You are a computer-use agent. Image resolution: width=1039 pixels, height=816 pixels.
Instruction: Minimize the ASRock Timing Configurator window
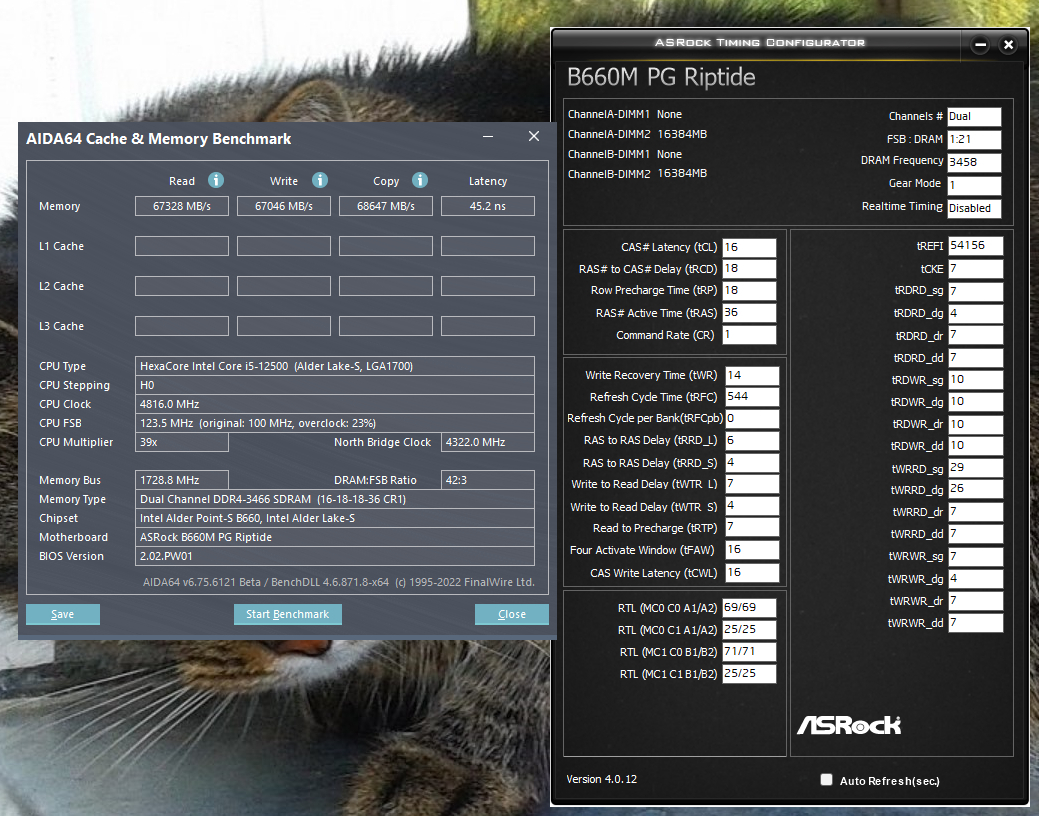pyautogui.click(x=980, y=45)
